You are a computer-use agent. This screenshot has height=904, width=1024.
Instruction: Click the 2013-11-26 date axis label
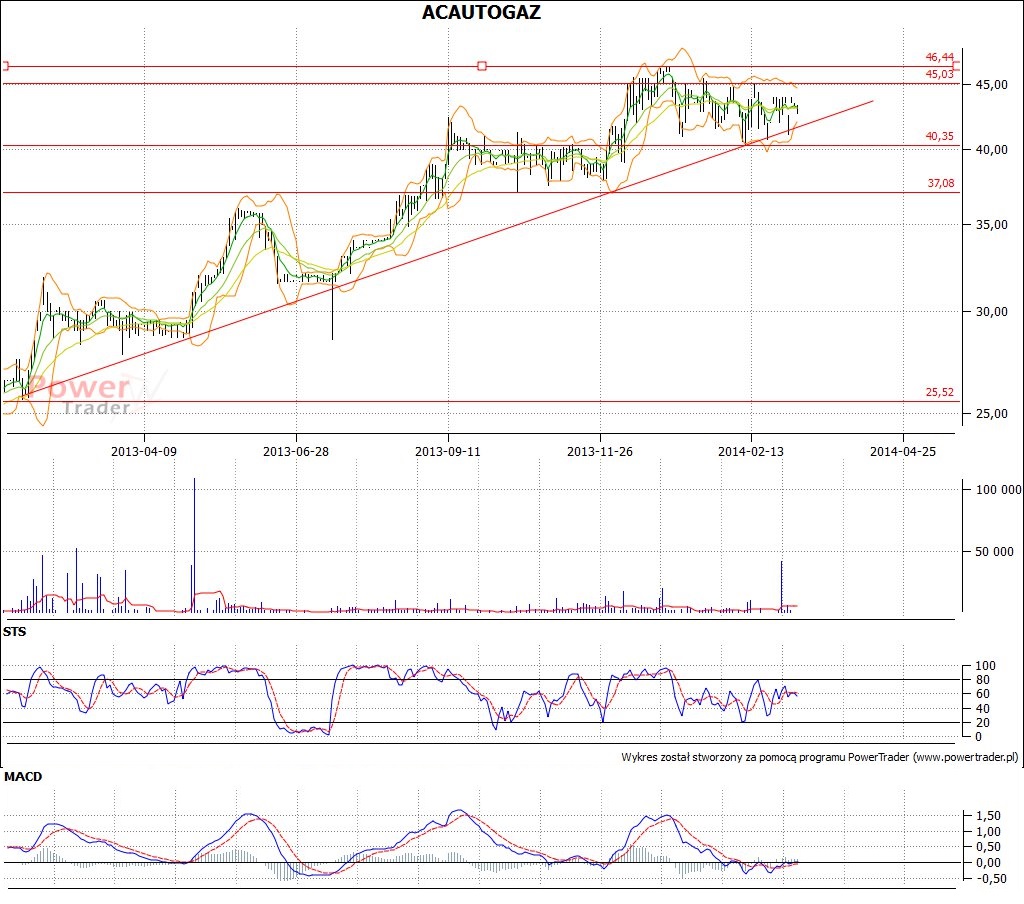[600, 451]
